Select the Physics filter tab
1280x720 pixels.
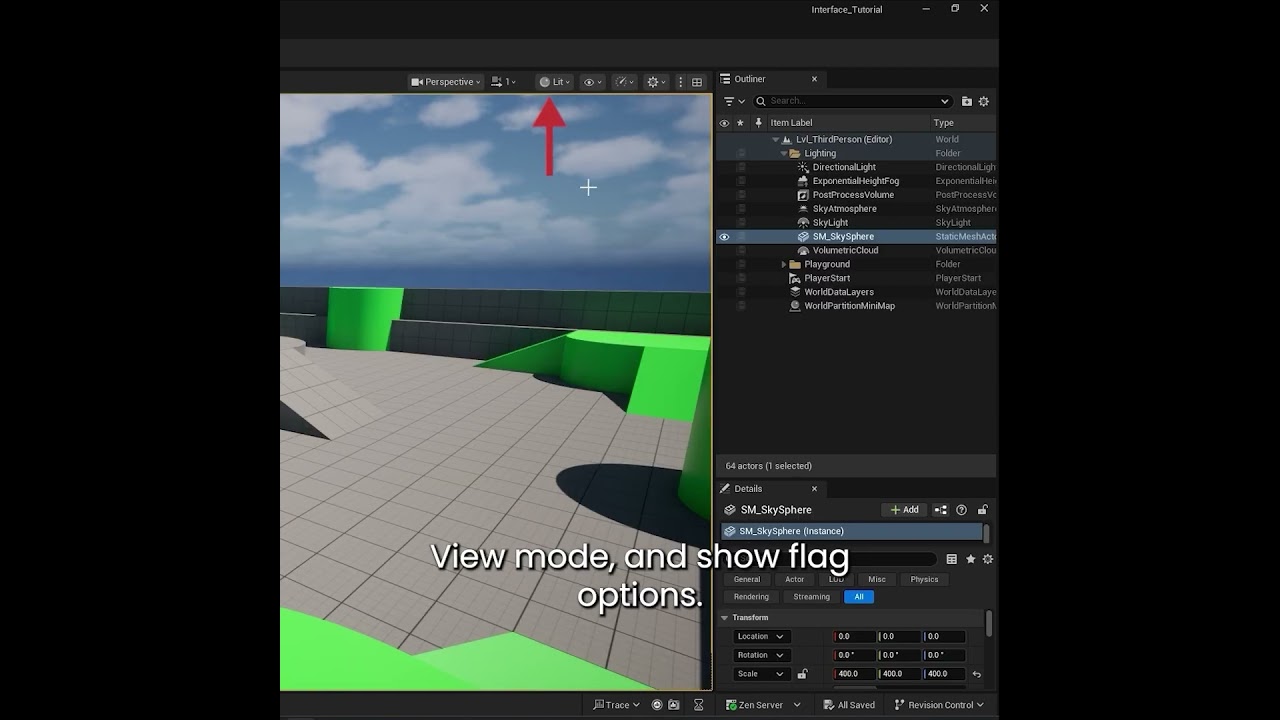pyautogui.click(x=924, y=579)
